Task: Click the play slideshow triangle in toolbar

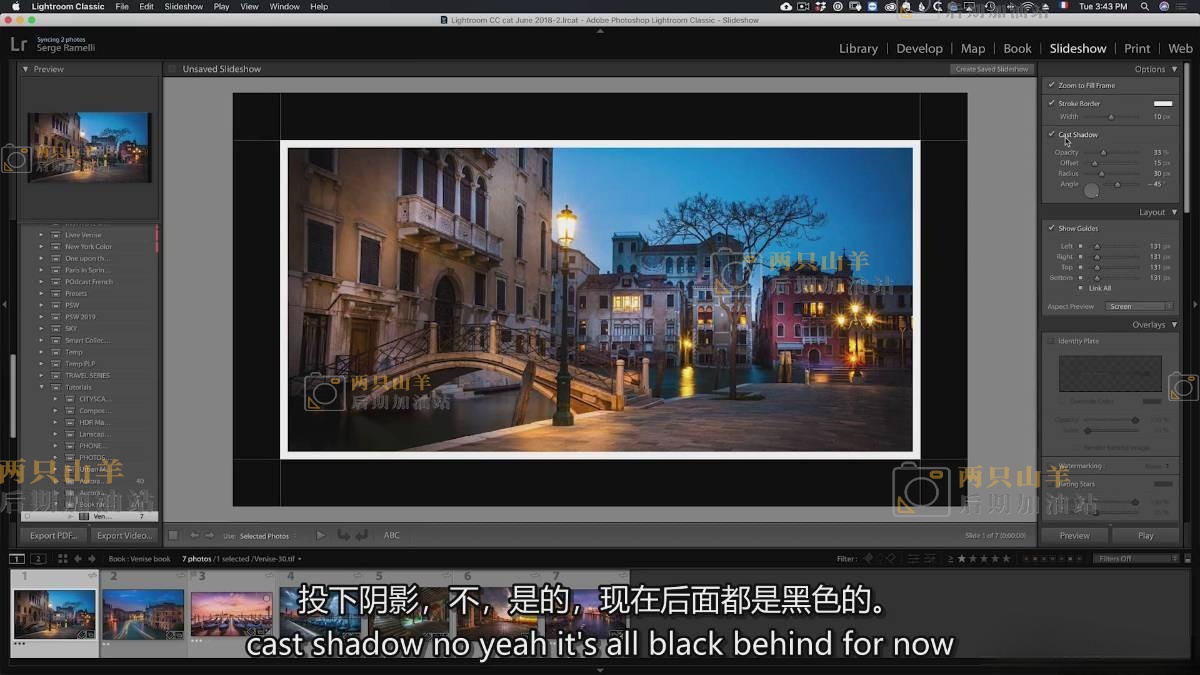Action: pos(320,535)
